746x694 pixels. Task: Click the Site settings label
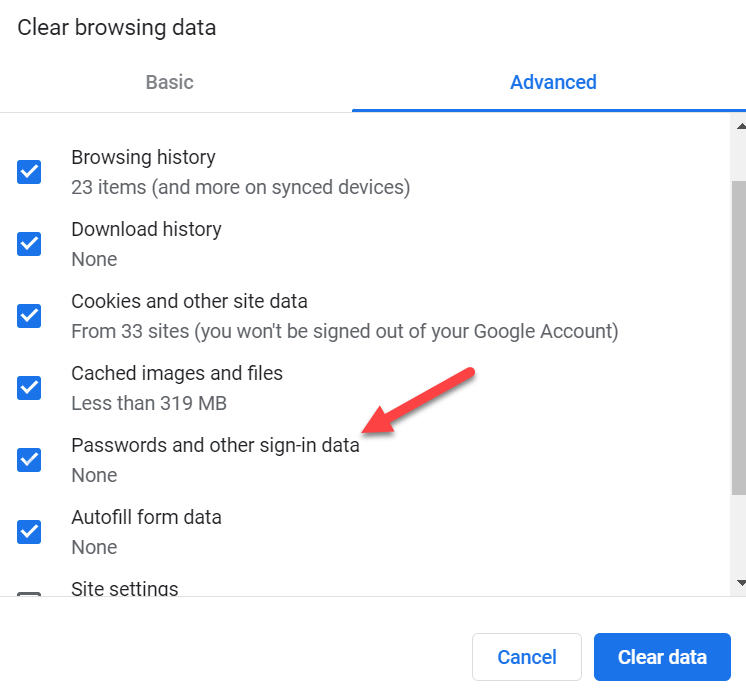(x=125, y=588)
